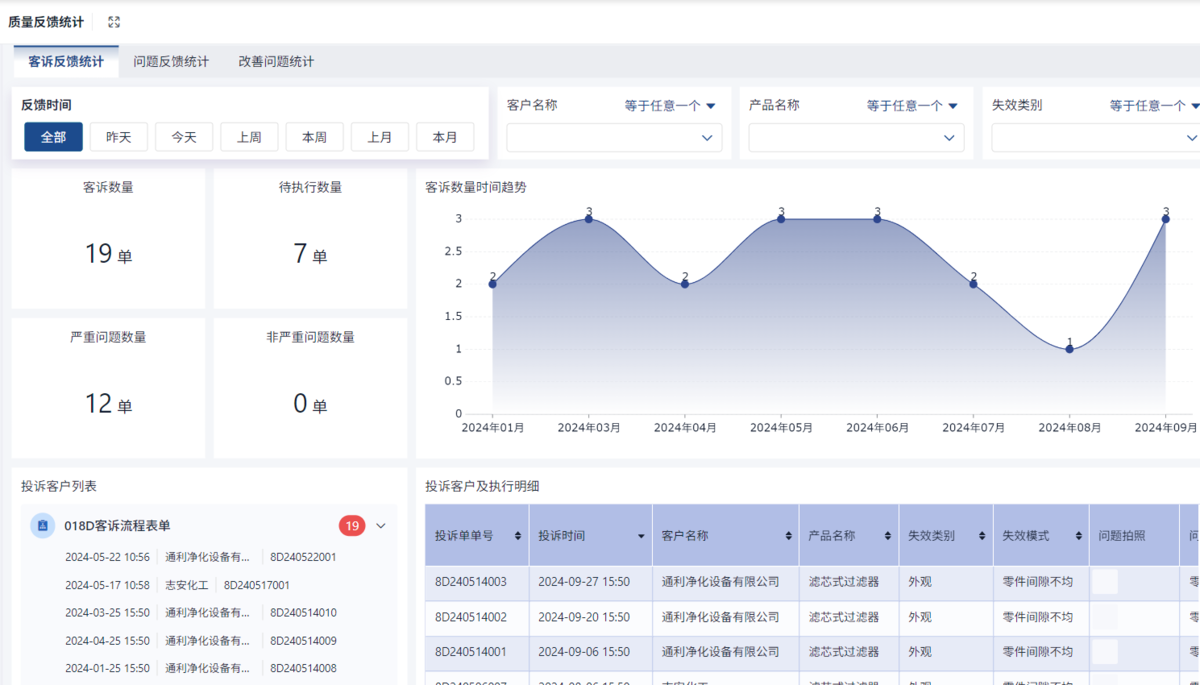Select the 昨天 time filter

[x=118, y=137]
